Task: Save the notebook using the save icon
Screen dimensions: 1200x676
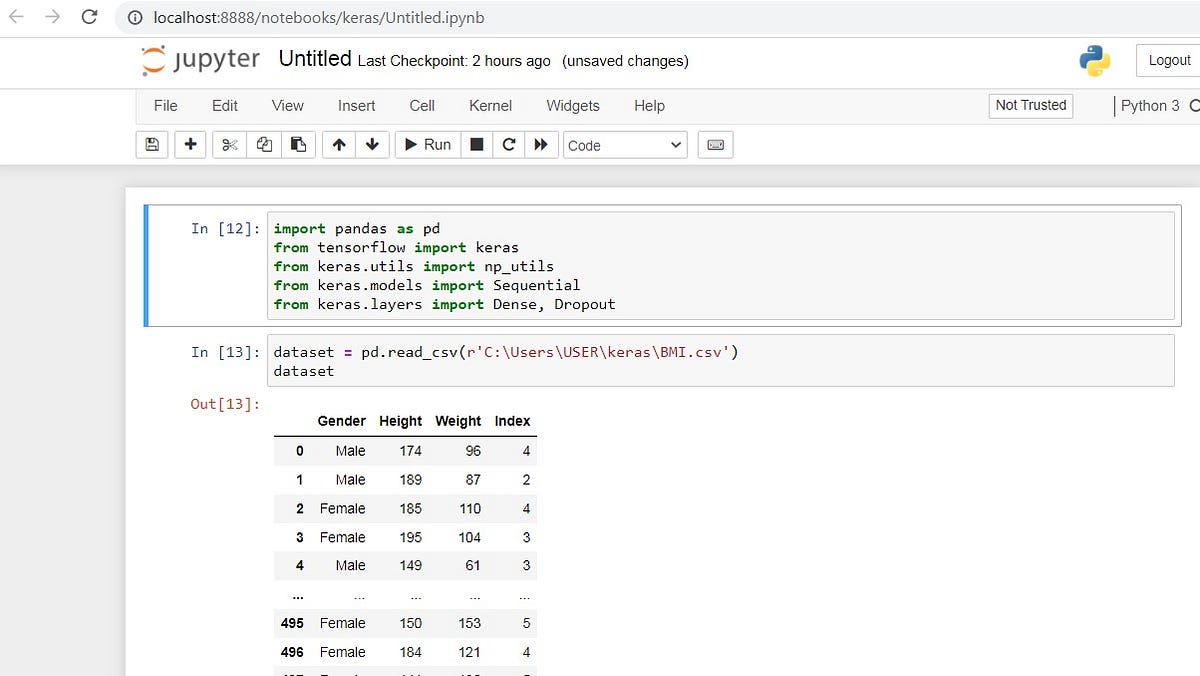Action: point(151,144)
